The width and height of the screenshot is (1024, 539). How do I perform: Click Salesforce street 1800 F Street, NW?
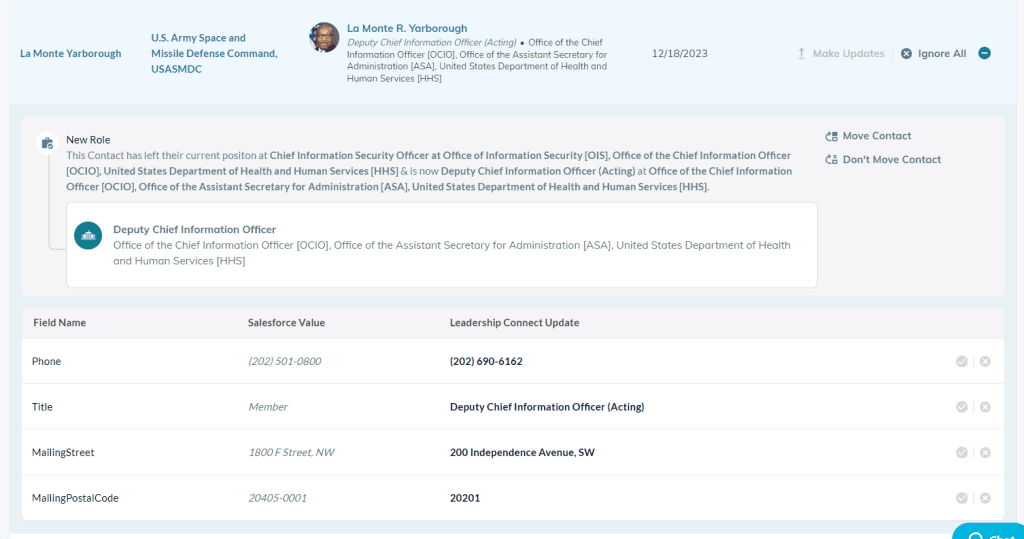(x=291, y=453)
